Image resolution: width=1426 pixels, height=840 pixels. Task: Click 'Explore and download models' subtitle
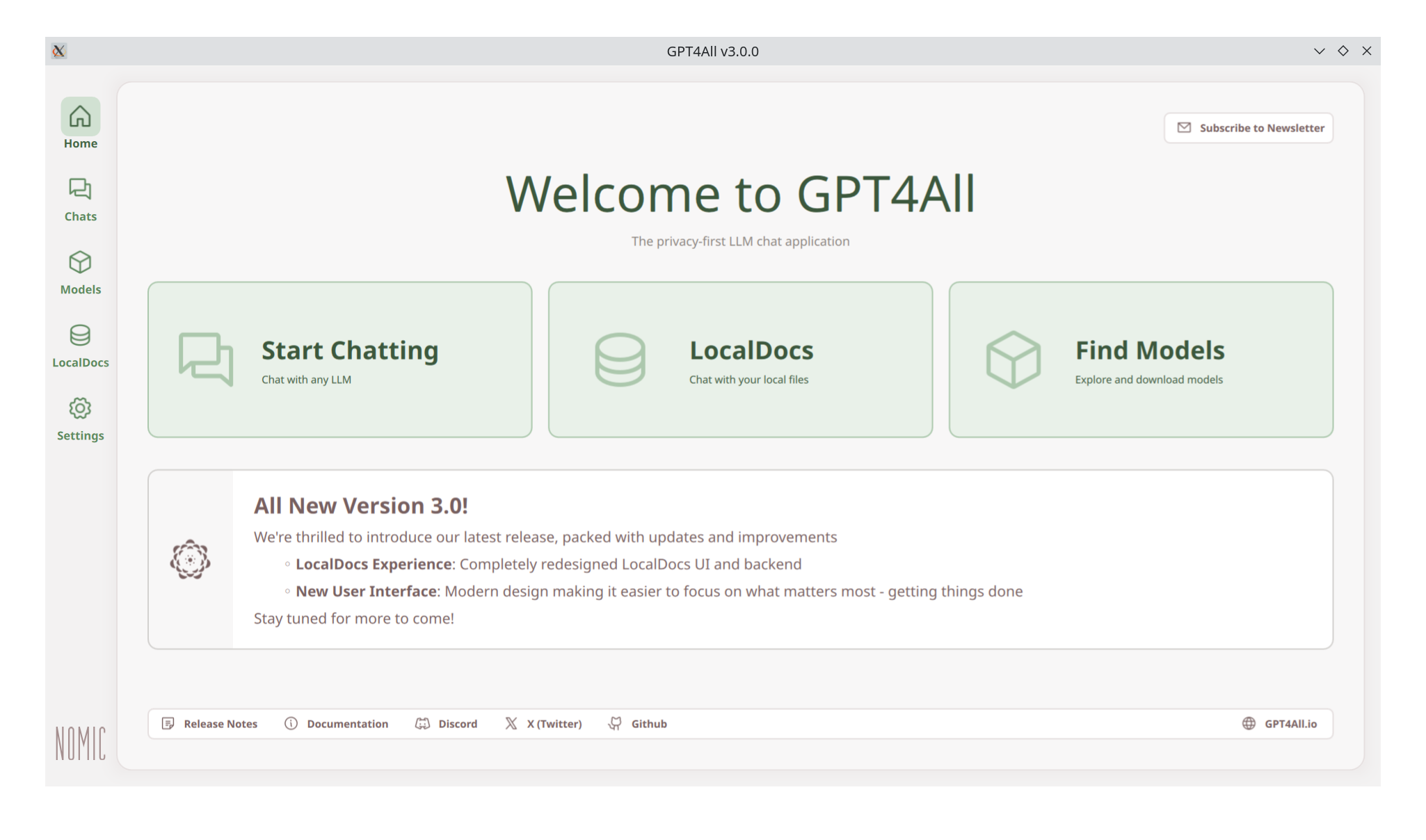coord(1149,380)
